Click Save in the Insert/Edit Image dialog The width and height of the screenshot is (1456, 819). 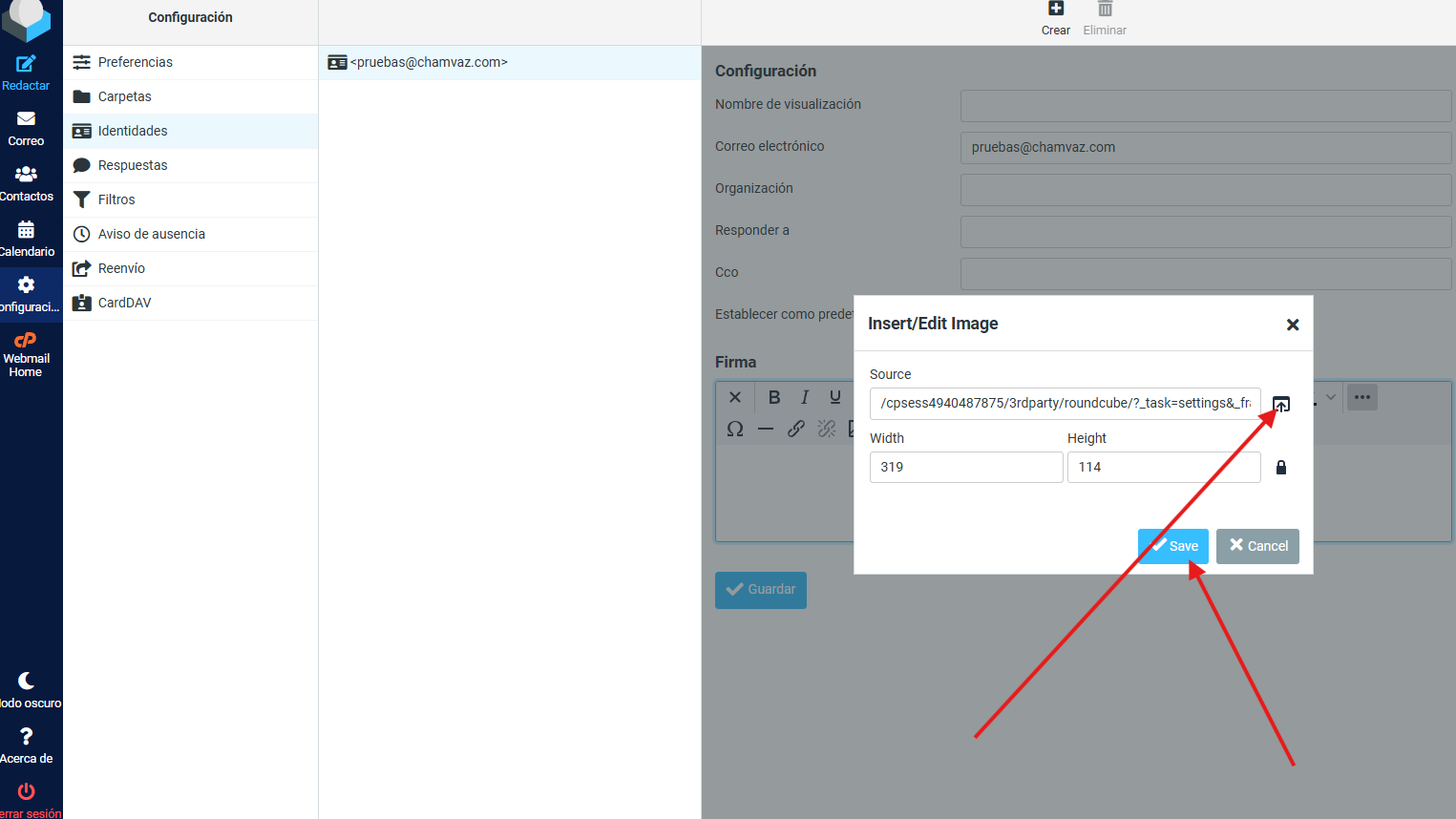[1173, 546]
